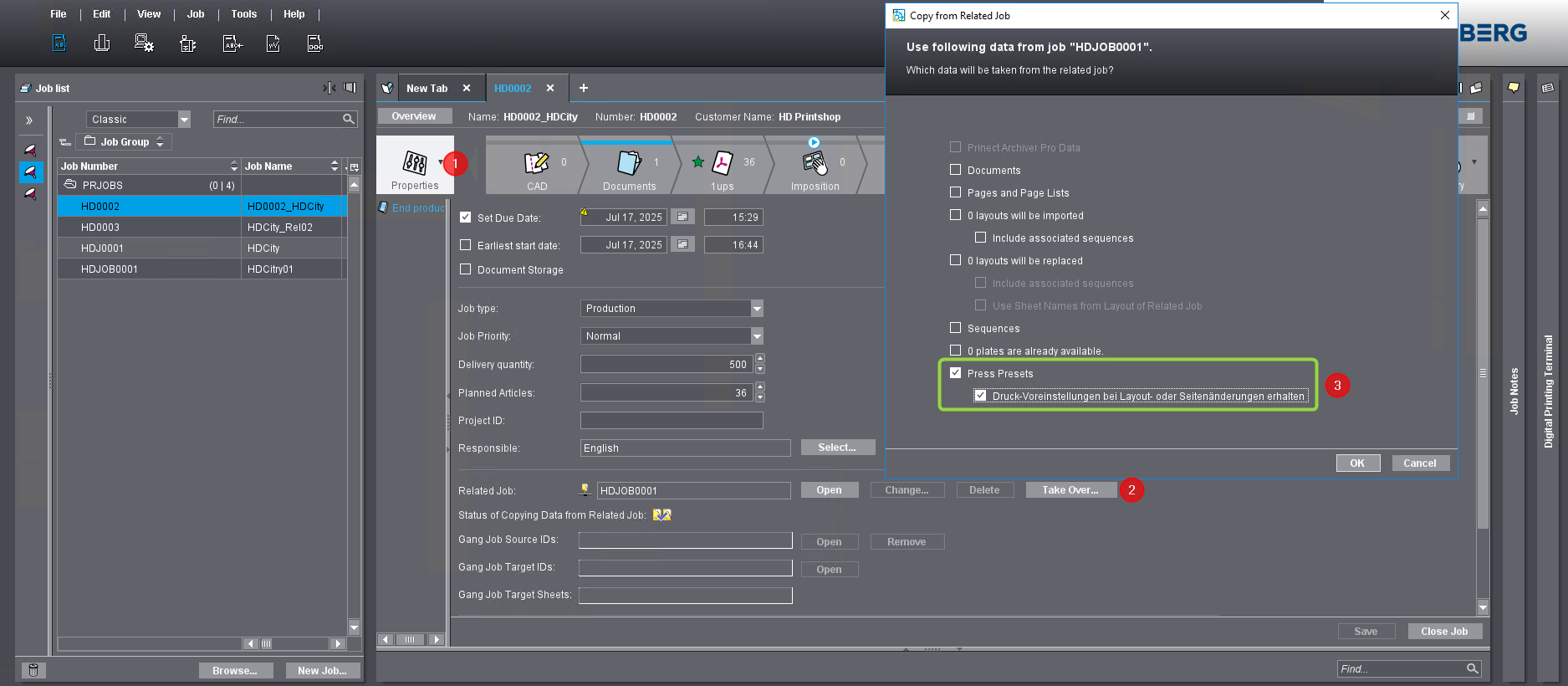This screenshot has width=1568, height=686.
Task: Switch to the New Tab tab
Action: pyautogui.click(x=426, y=89)
